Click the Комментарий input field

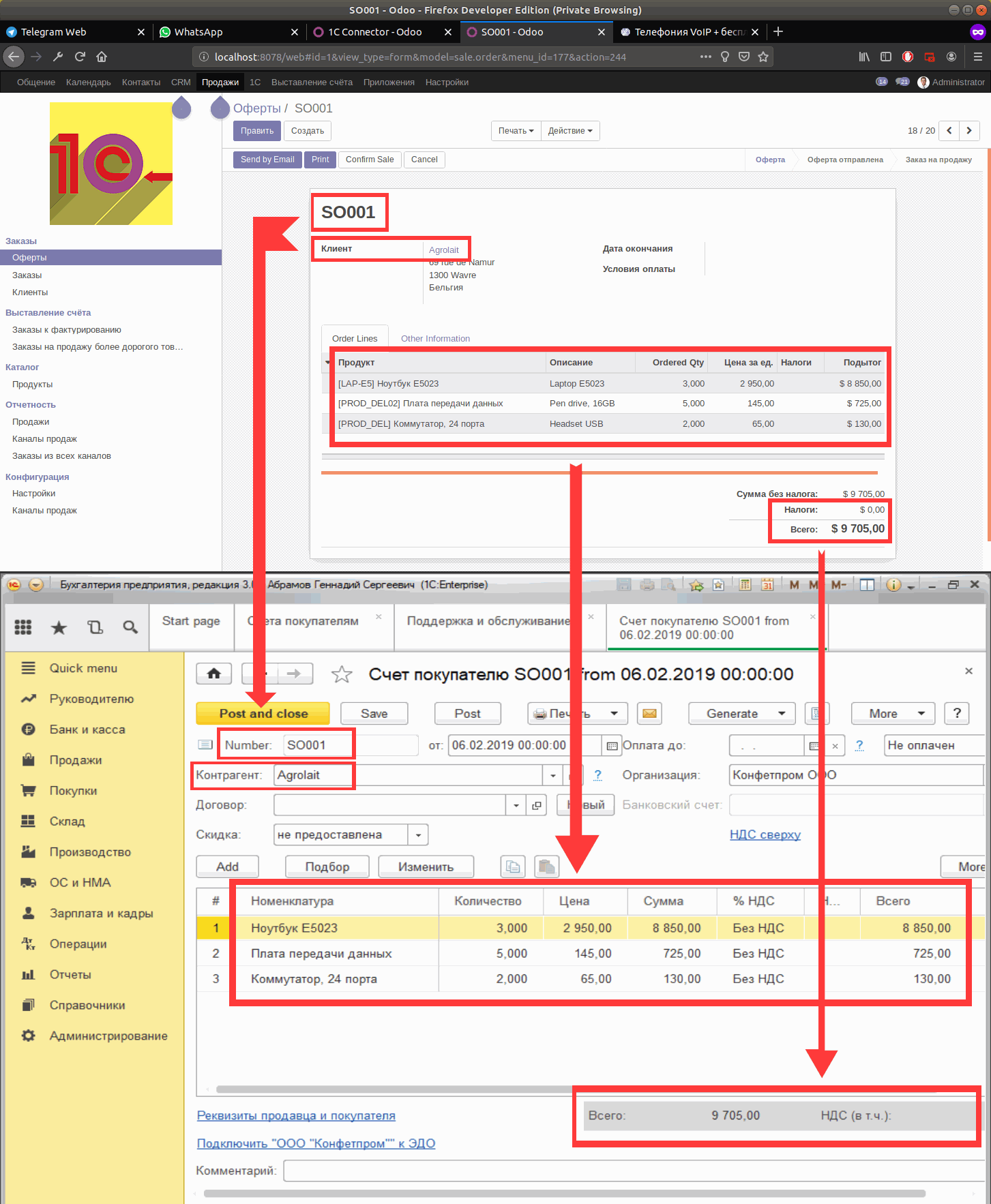coord(634,1171)
